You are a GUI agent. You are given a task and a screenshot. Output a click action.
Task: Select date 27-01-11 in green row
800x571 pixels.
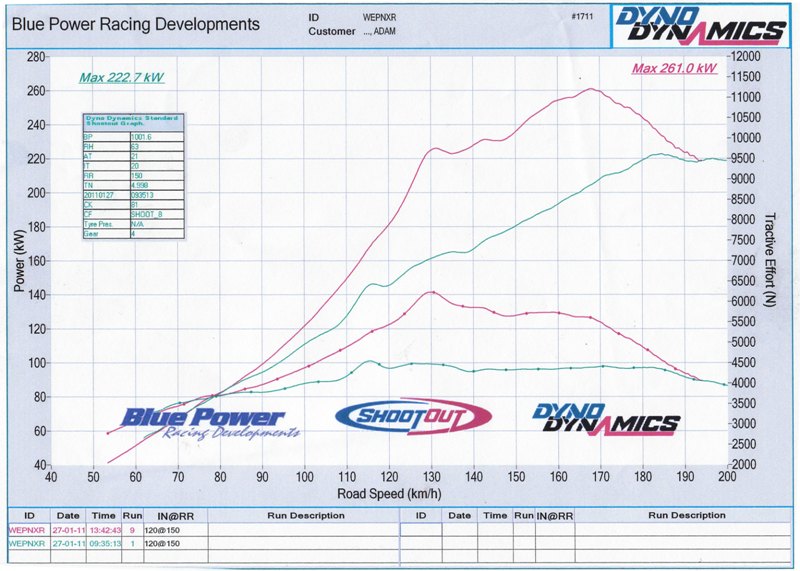[x=69, y=543]
